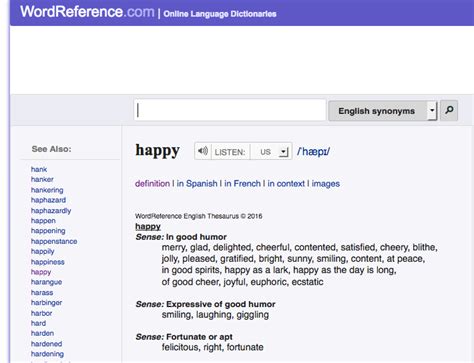Click the Online Language Dictionaries tagline
Screen dimensions: 474x363
[x=220, y=14]
